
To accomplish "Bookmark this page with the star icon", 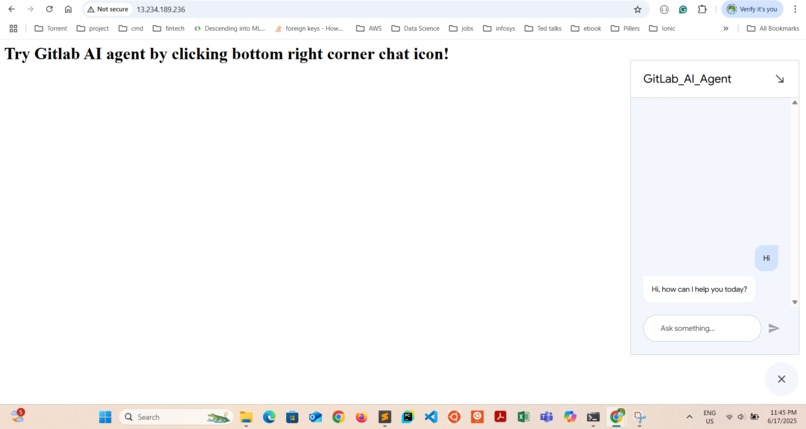I will 637,9.
